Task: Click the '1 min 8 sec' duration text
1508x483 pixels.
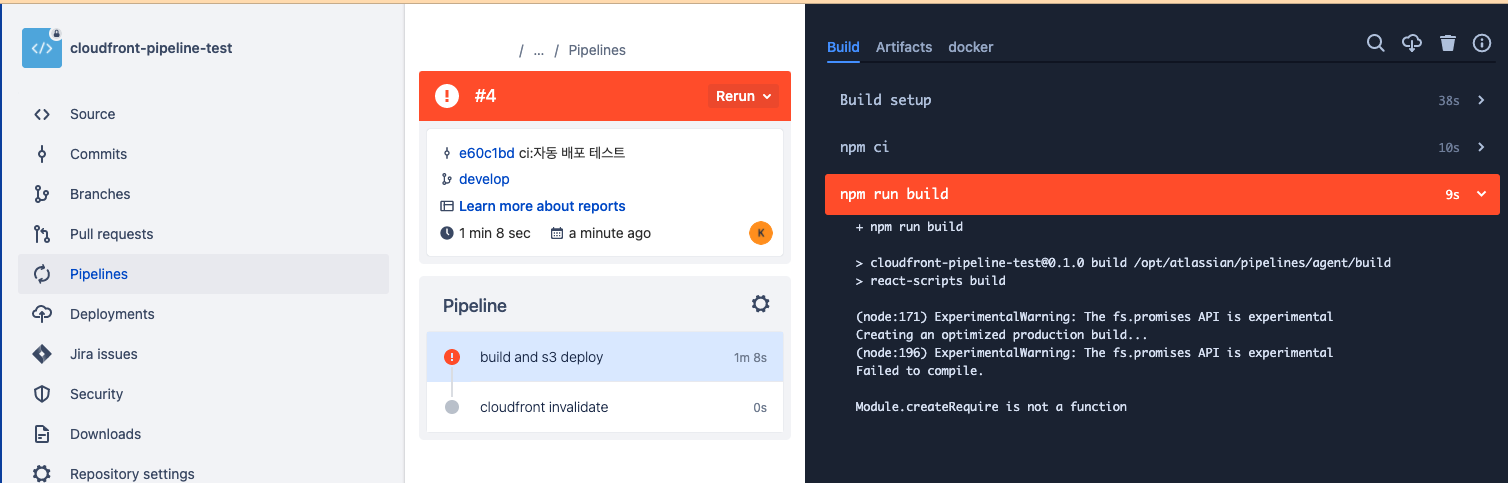Action: tap(494, 233)
